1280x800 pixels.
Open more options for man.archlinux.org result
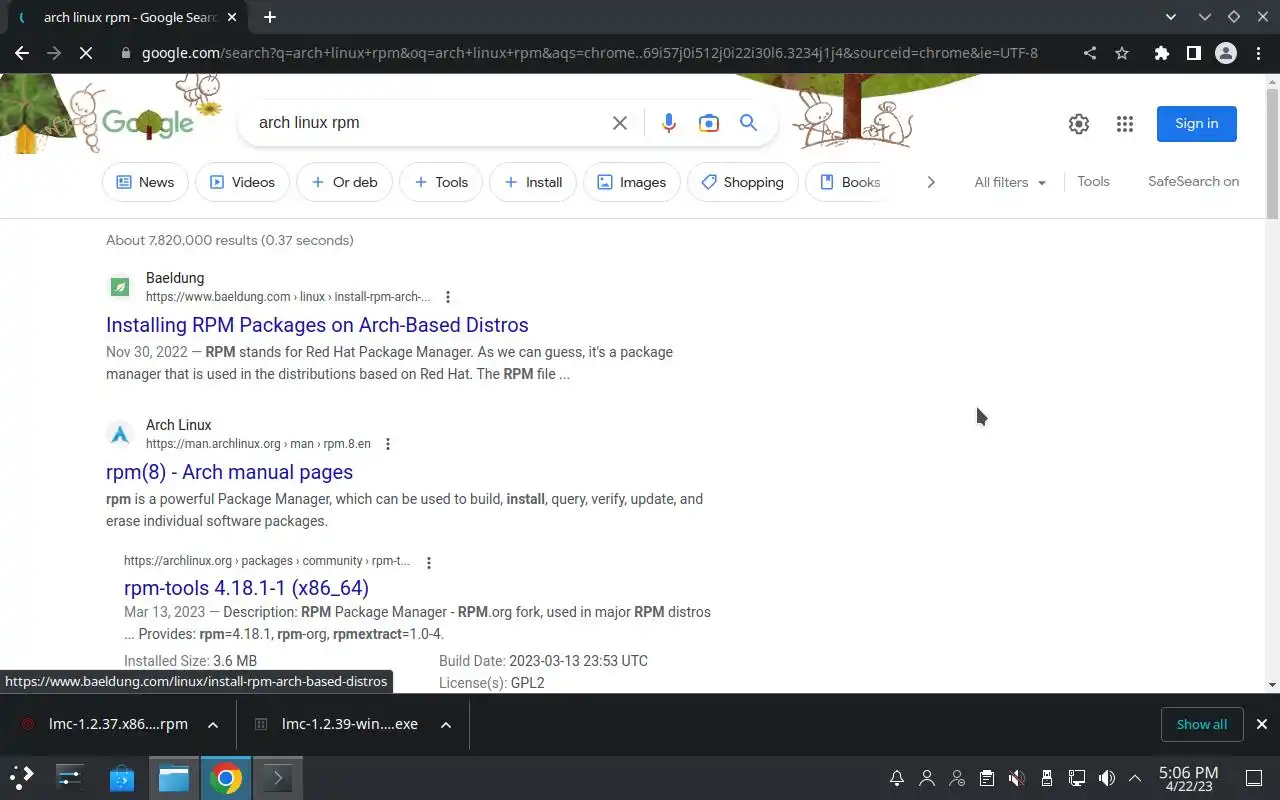[x=388, y=444]
